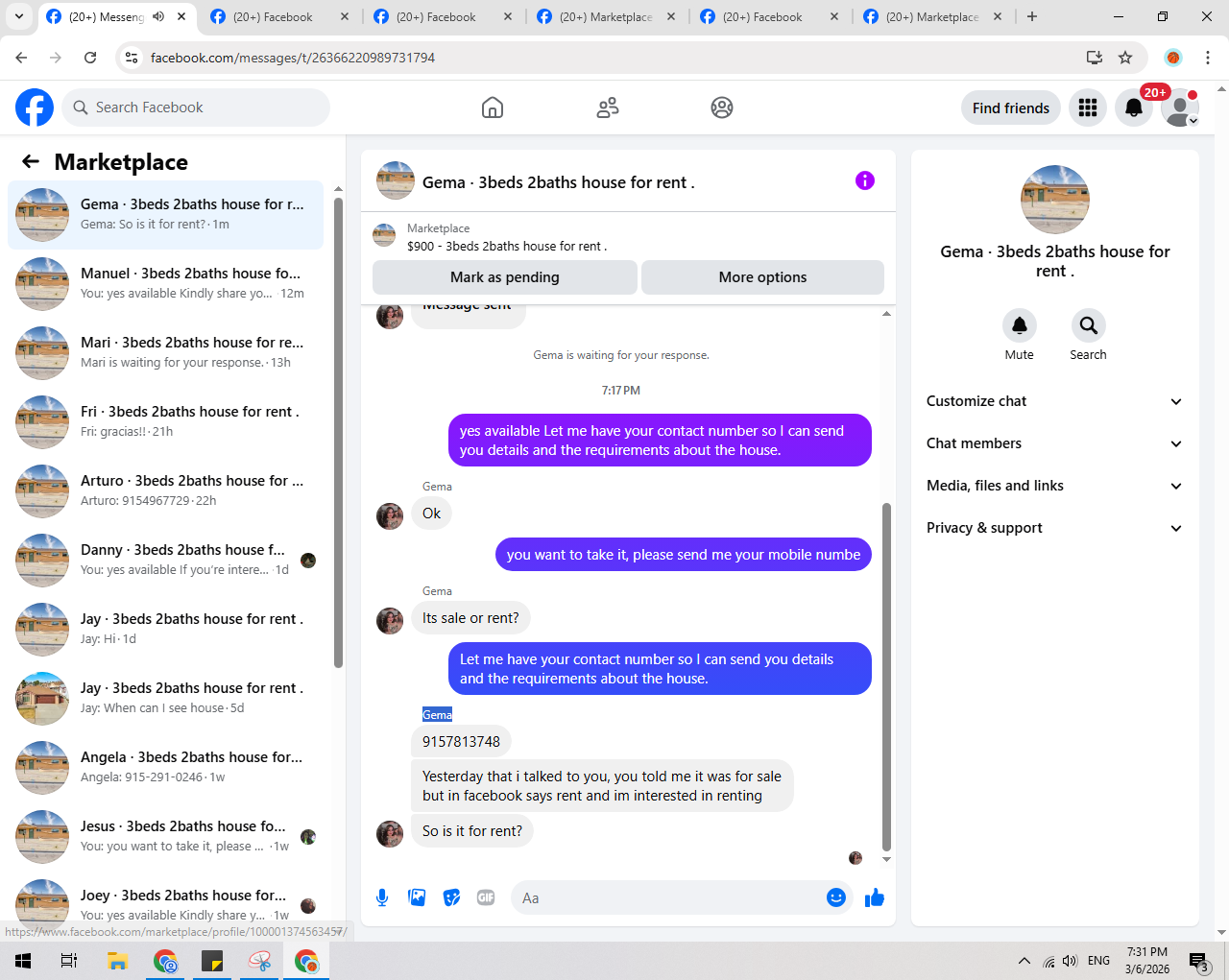Expand Customize chat section

[x=1054, y=401]
